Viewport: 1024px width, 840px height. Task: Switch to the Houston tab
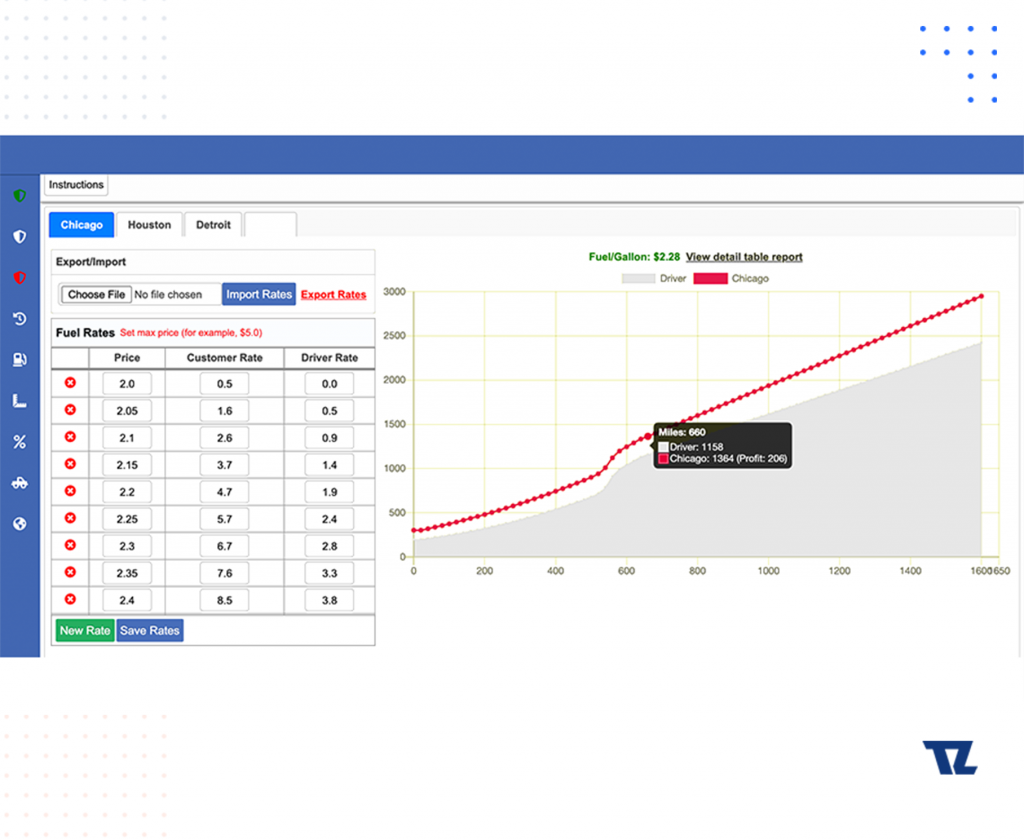149,225
